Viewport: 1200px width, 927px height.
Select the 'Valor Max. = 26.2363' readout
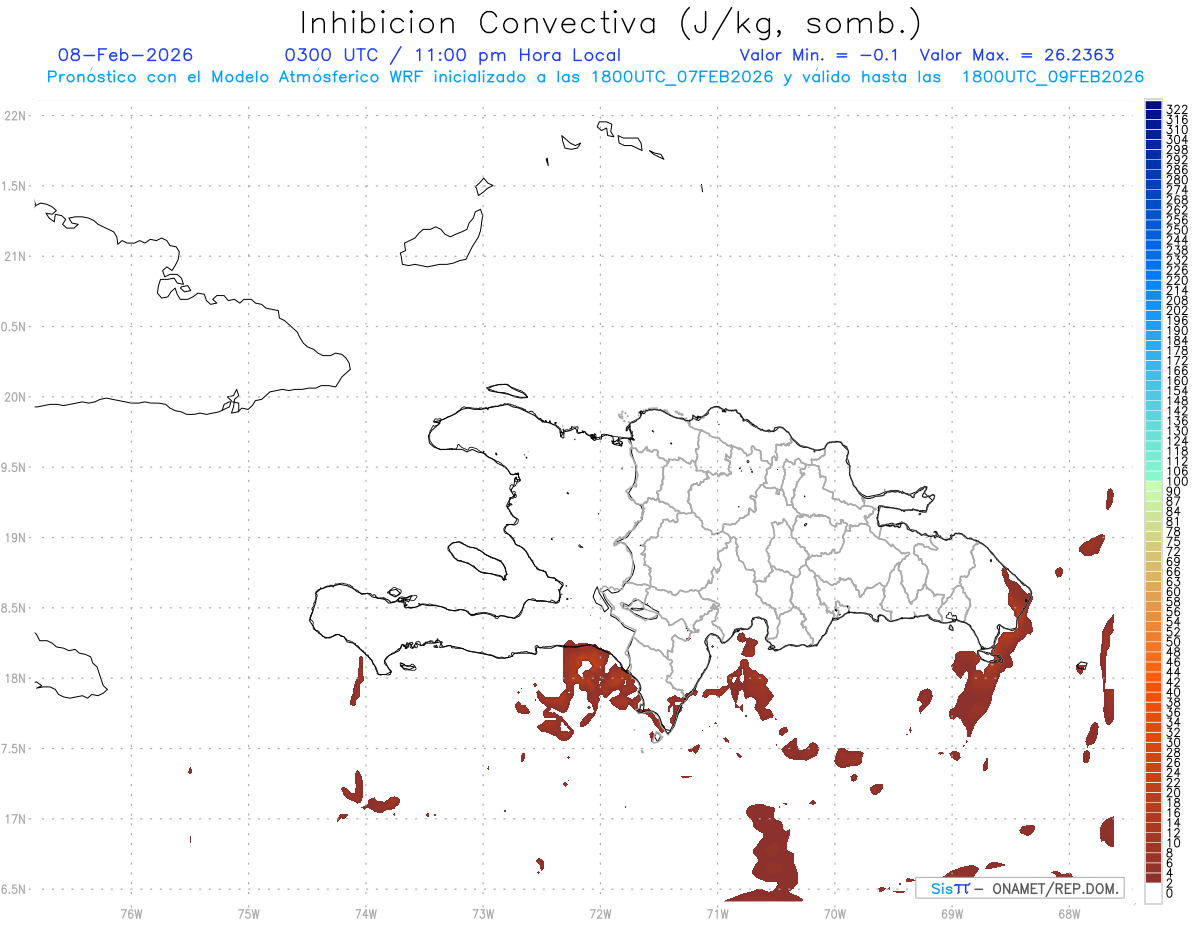tap(1016, 55)
